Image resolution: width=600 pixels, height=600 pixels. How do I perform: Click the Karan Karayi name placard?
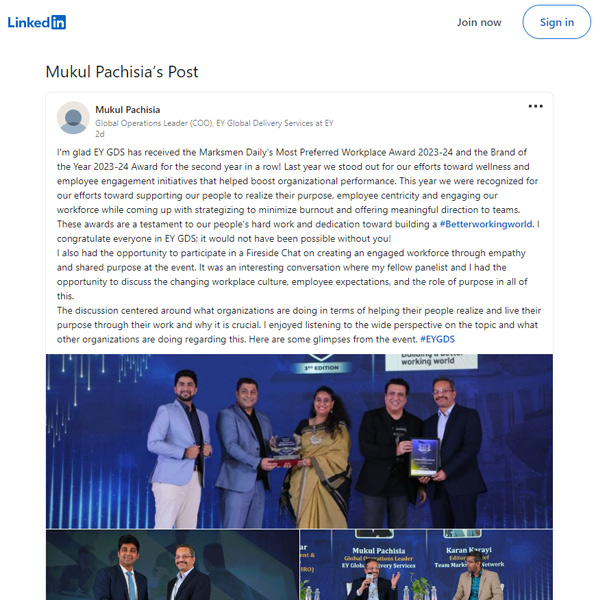[469, 557]
